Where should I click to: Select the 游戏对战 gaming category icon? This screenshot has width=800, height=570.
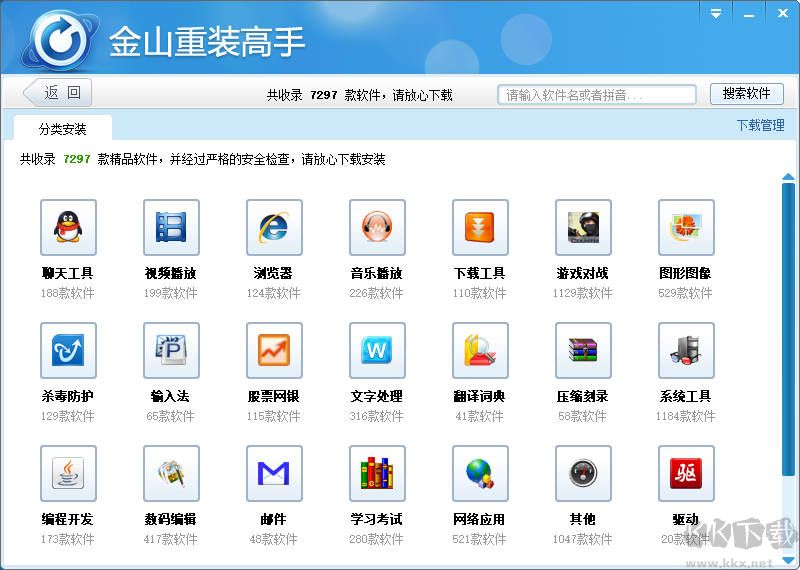(583, 228)
